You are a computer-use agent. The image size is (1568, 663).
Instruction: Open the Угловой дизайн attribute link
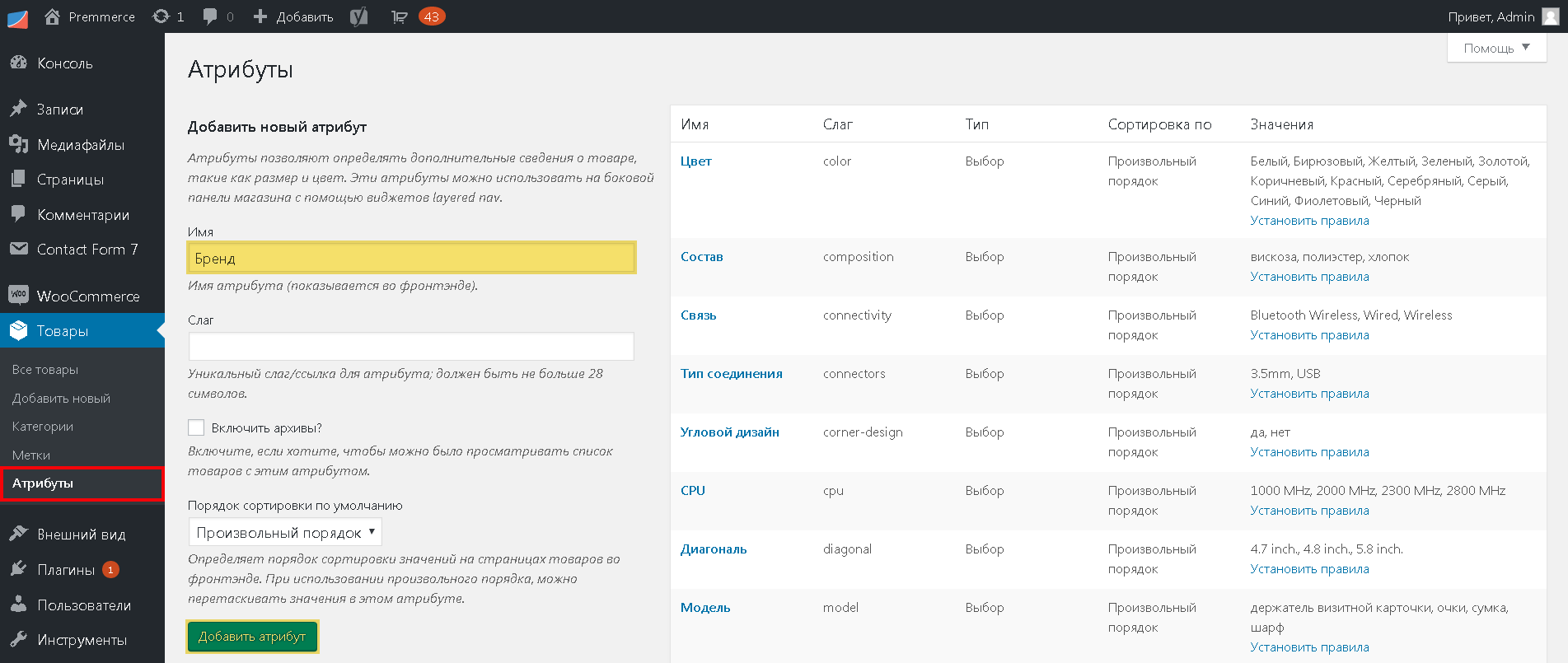730,432
